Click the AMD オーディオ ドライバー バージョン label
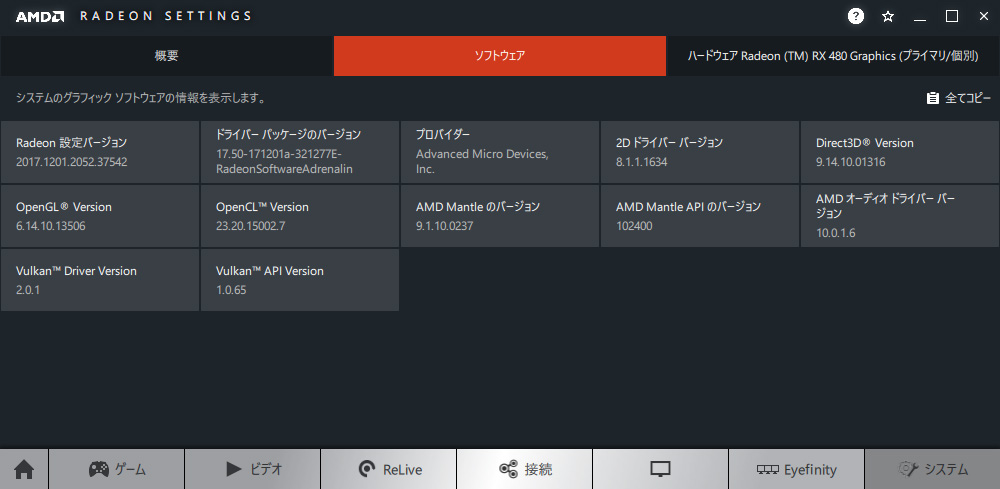This screenshot has height=489, width=1000. point(885,206)
